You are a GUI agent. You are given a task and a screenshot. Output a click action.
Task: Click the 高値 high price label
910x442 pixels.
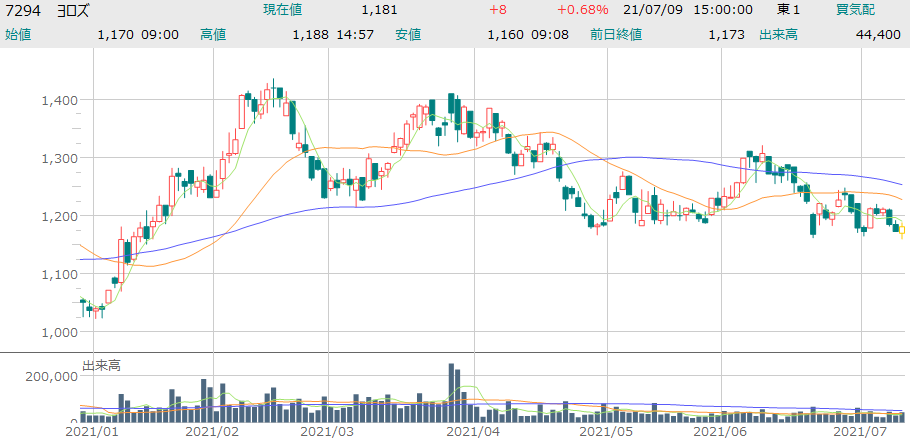tap(213, 34)
